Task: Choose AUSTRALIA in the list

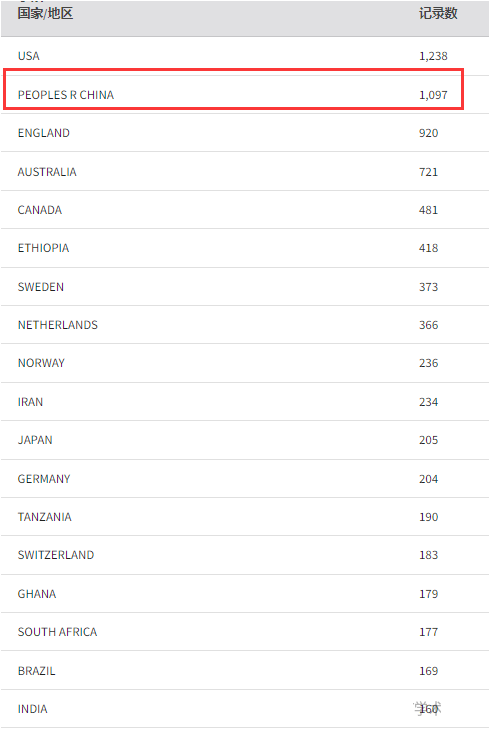Action: [x=47, y=172]
